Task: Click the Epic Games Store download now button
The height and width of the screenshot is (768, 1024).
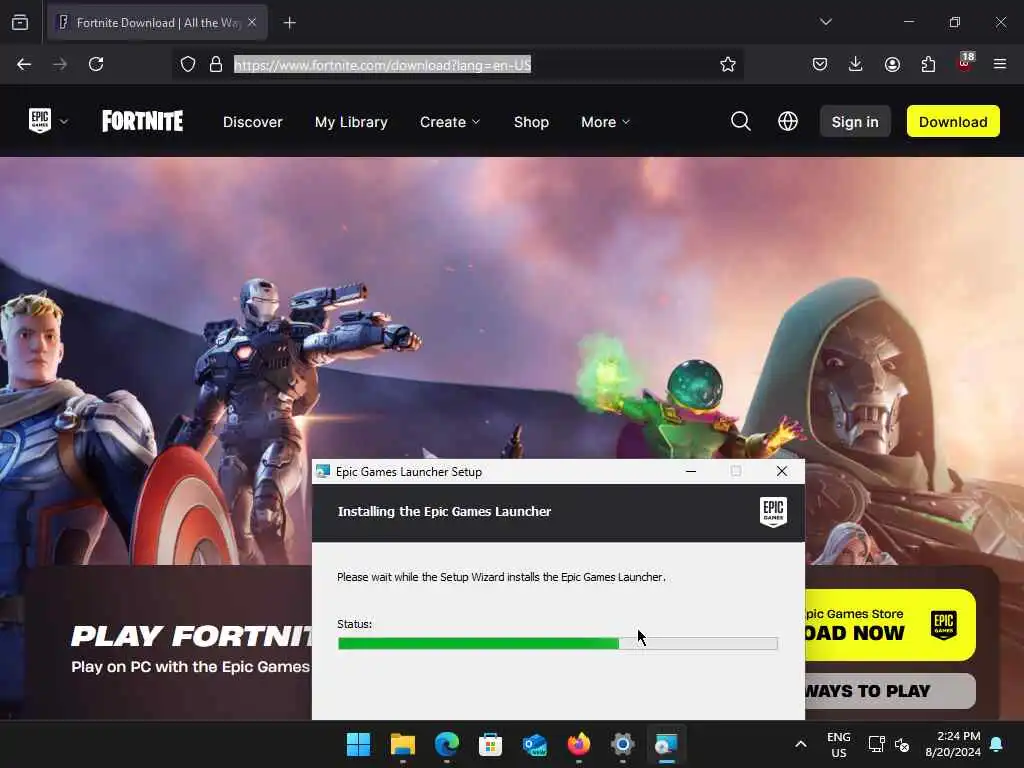Action: (891, 625)
